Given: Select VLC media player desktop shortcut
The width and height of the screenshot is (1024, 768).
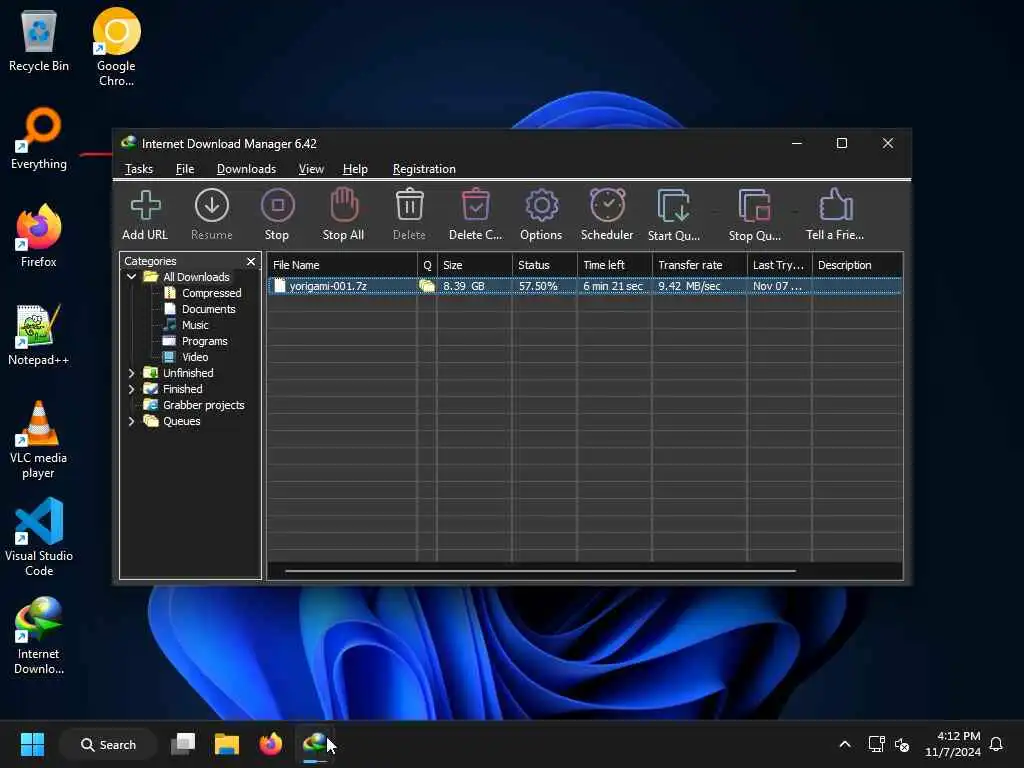Looking at the screenshot, I should [x=39, y=440].
